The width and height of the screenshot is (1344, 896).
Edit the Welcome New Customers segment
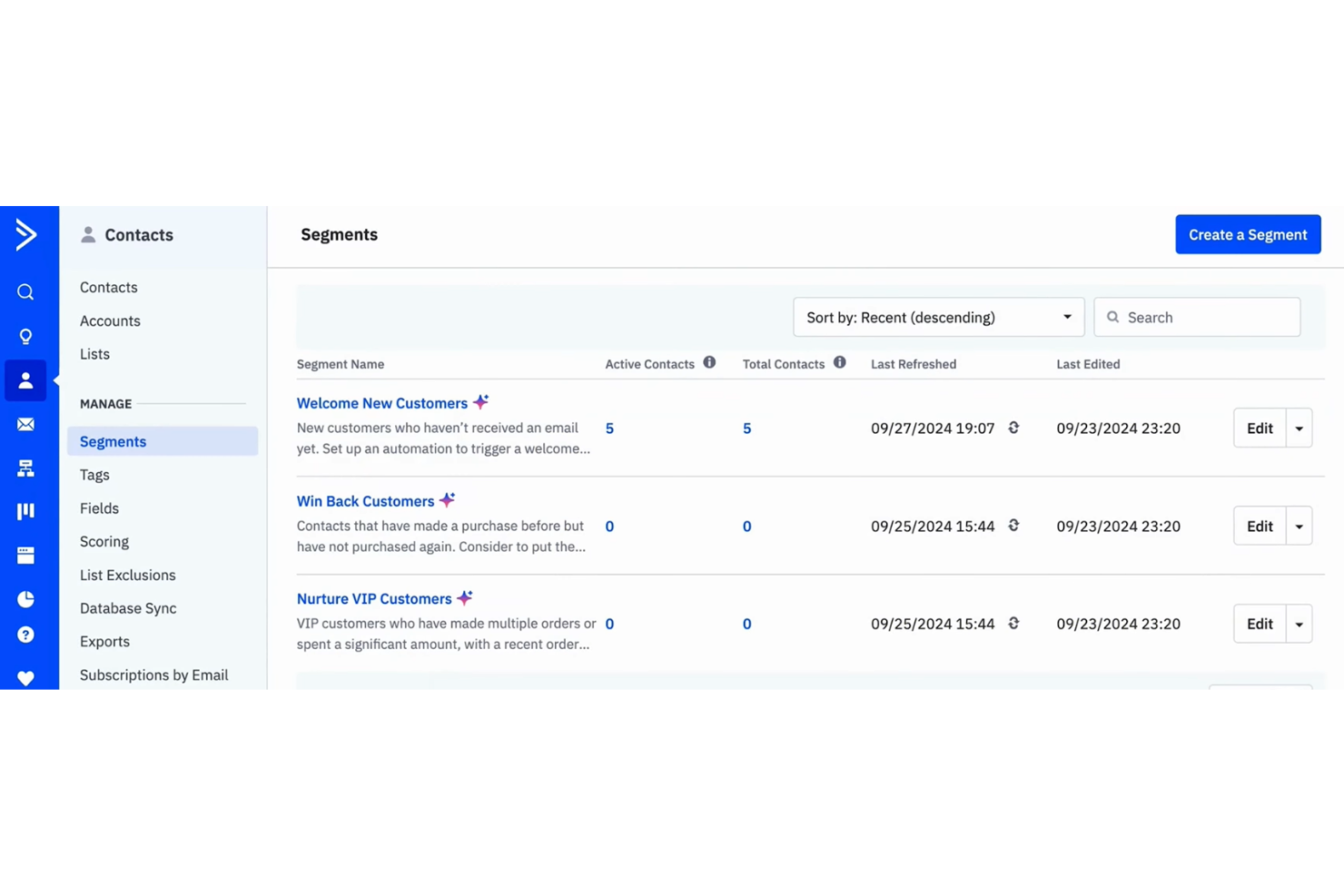1260,428
